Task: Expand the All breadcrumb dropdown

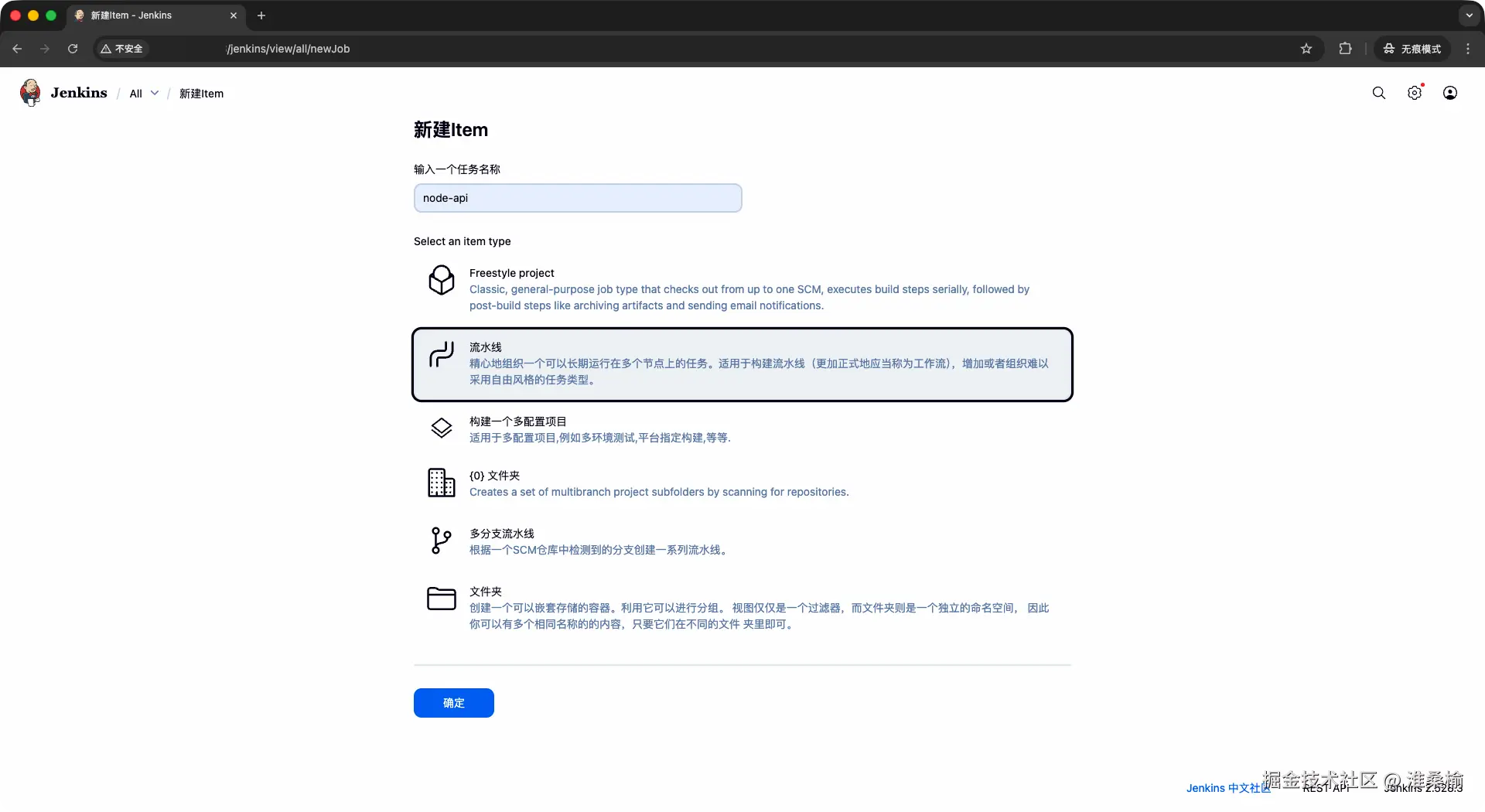Action: pyautogui.click(x=155, y=93)
